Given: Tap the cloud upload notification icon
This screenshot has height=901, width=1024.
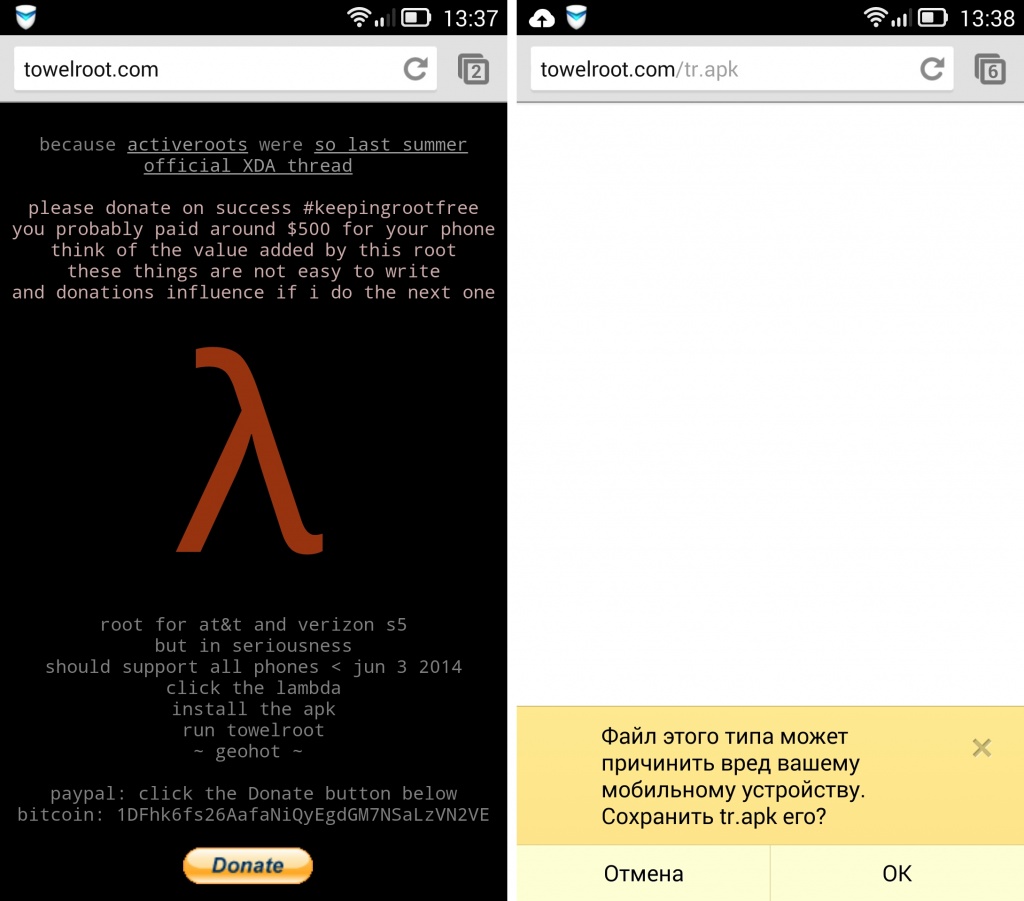Looking at the screenshot, I should click(x=541, y=18).
